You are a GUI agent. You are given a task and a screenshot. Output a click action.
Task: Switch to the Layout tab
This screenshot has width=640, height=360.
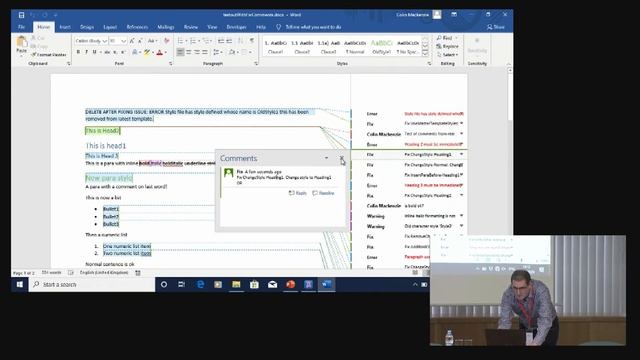tap(110, 27)
